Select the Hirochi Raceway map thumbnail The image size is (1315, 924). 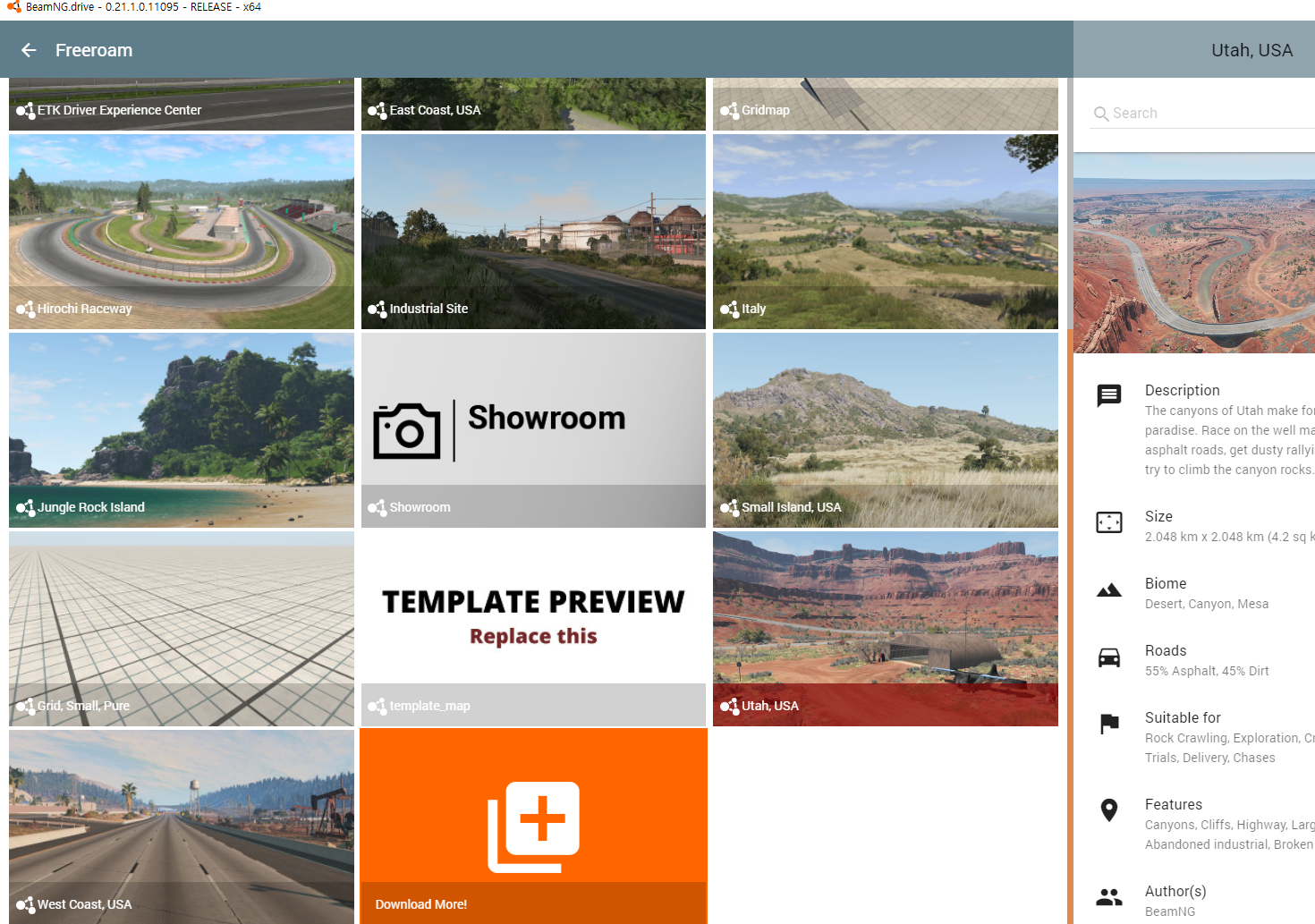[x=182, y=232]
